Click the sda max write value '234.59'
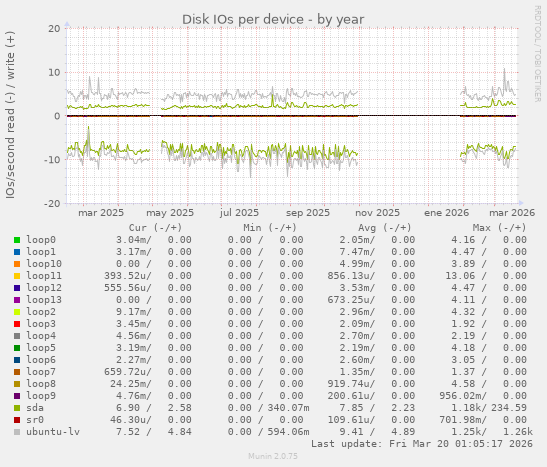Image resolution: width=547 pixels, height=467 pixels. point(509,408)
